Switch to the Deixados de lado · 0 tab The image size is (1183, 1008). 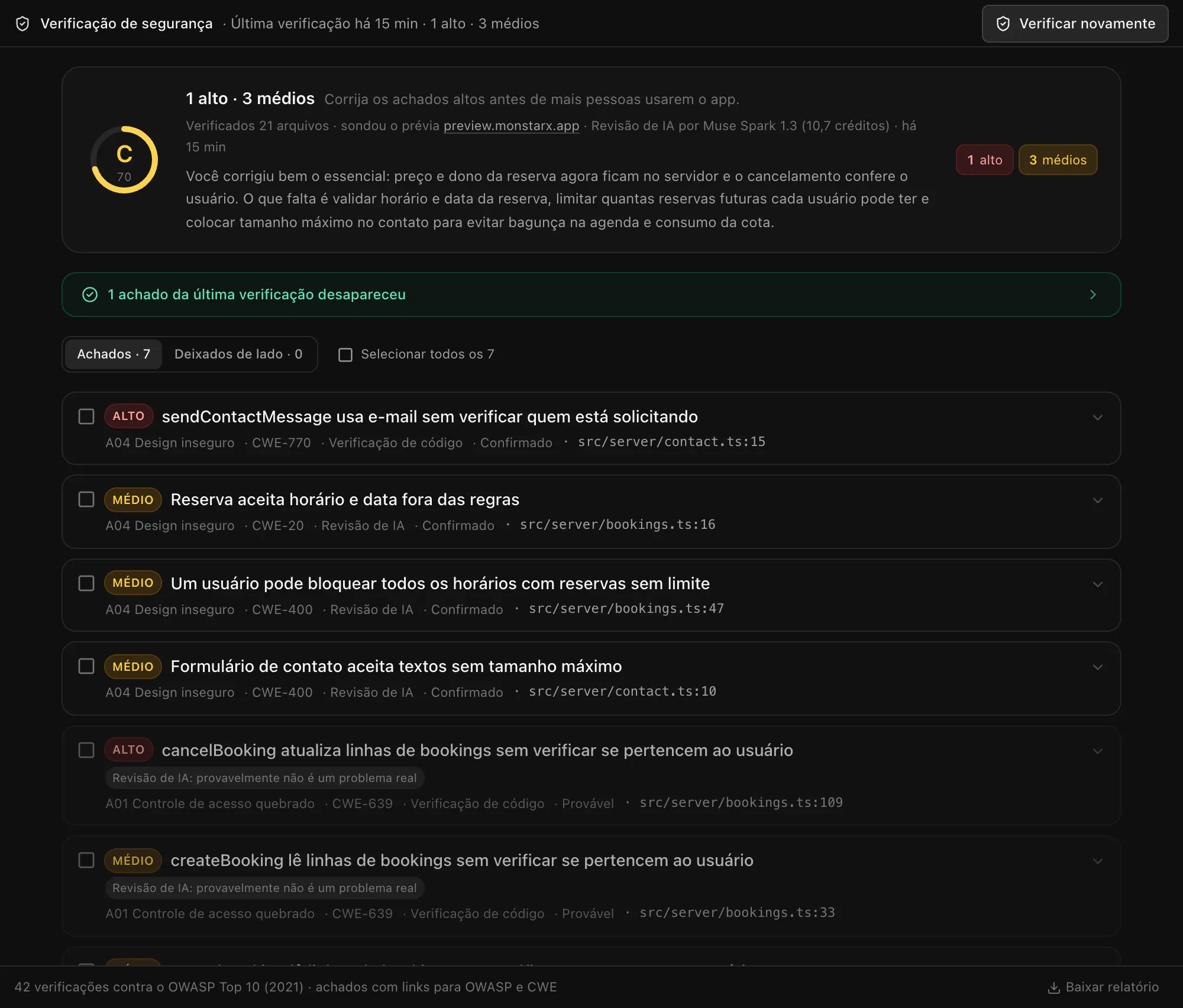[x=238, y=354]
